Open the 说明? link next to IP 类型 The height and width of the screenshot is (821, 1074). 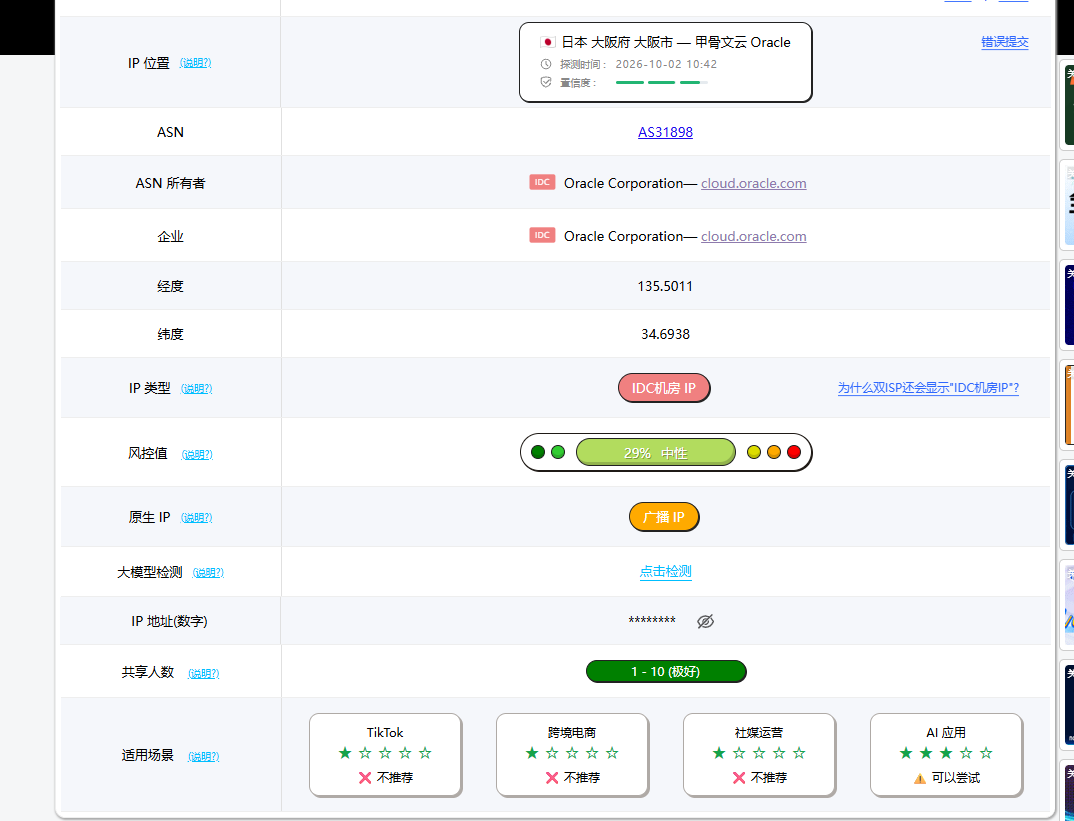197,389
